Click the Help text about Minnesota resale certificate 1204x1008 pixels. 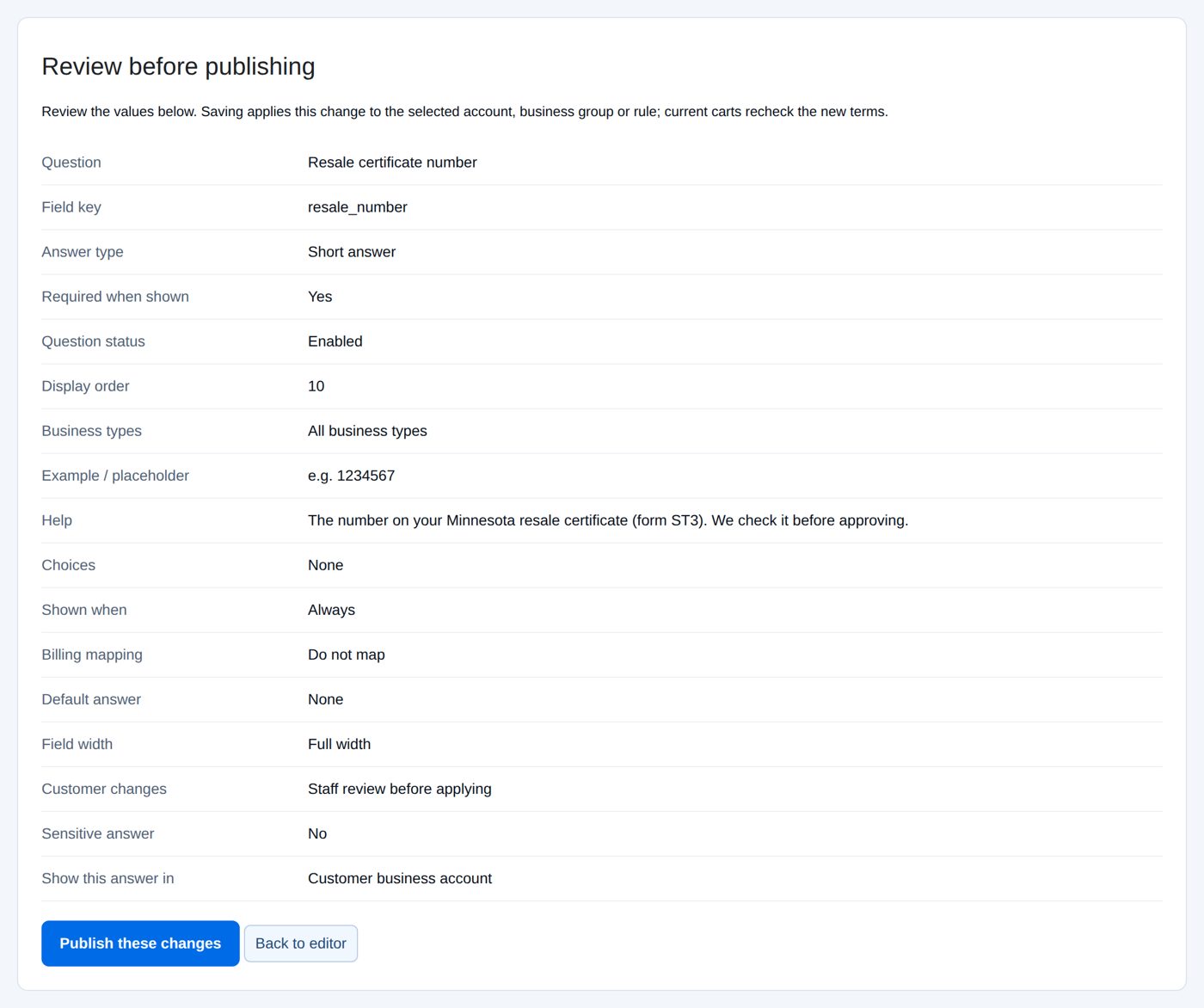pos(608,520)
